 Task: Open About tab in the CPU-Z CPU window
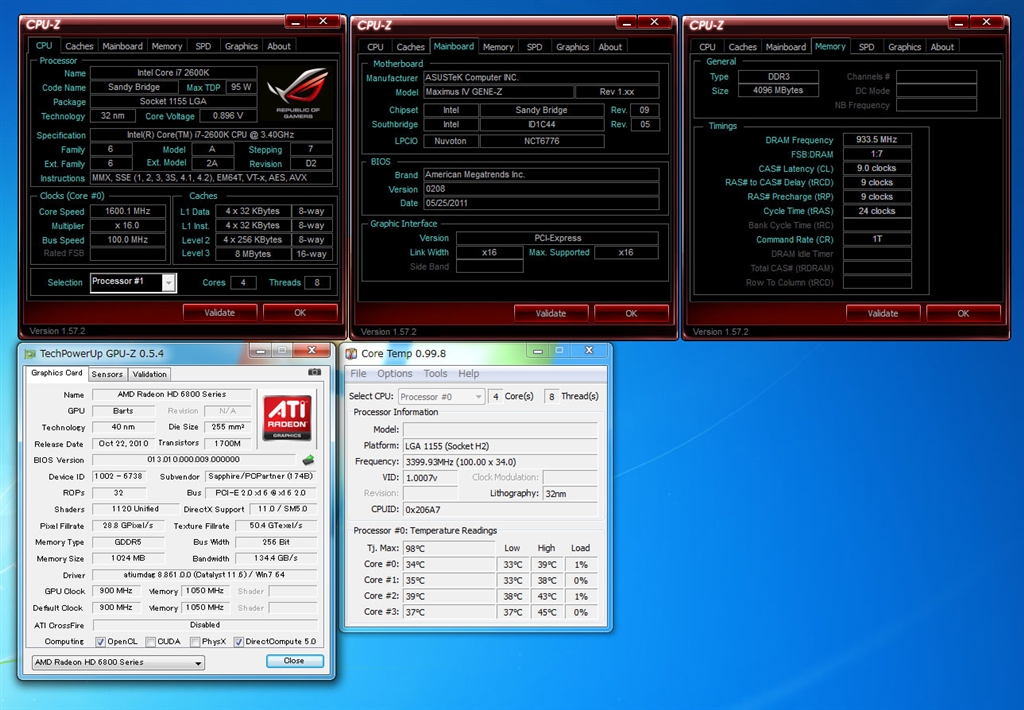point(279,46)
